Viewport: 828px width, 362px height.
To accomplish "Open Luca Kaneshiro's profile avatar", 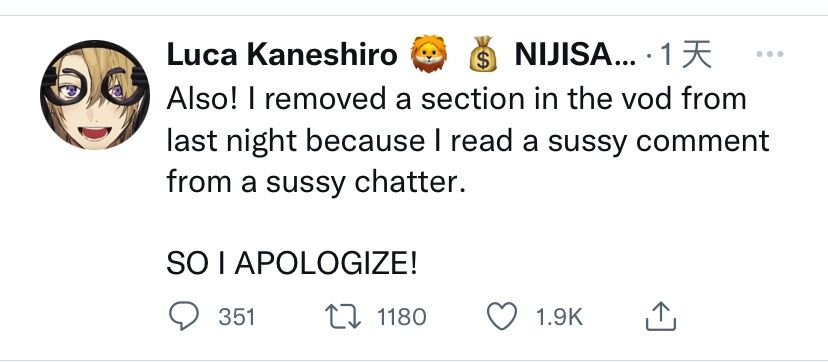I will coord(95,95).
